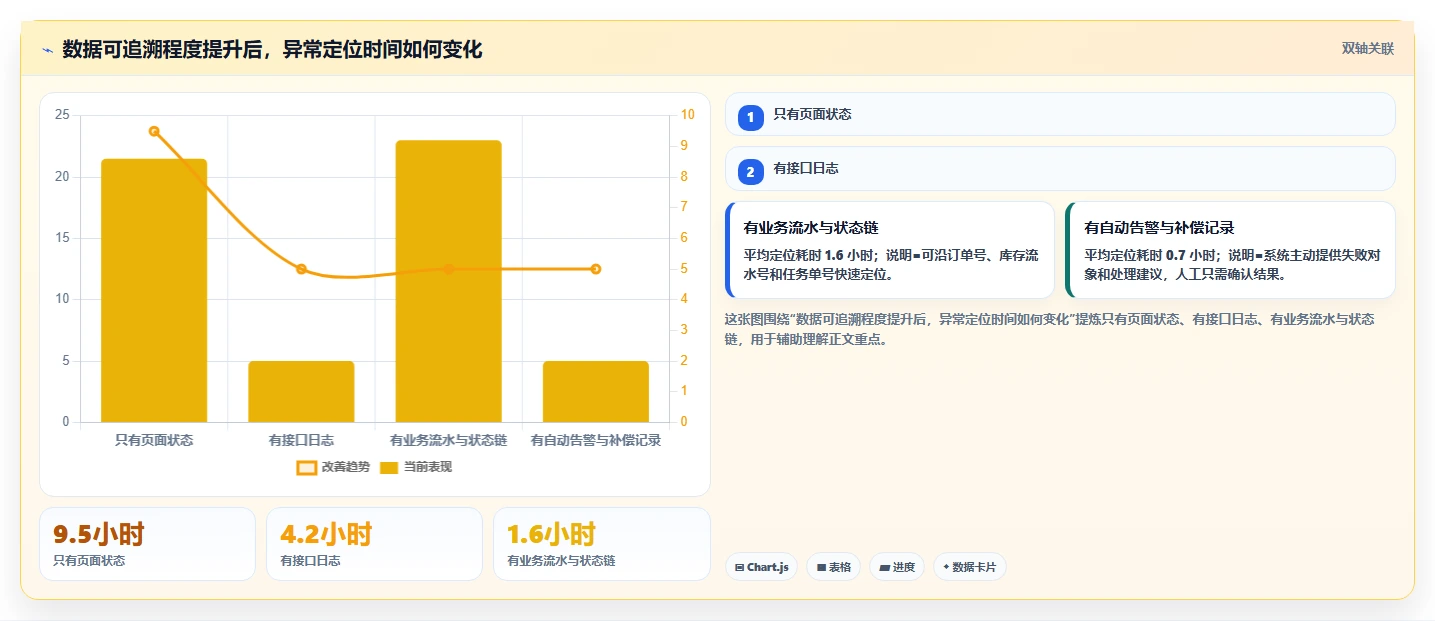1435x621 pixels.
Task: Select step 2 有接口日志 row
Action: (1060, 168)
